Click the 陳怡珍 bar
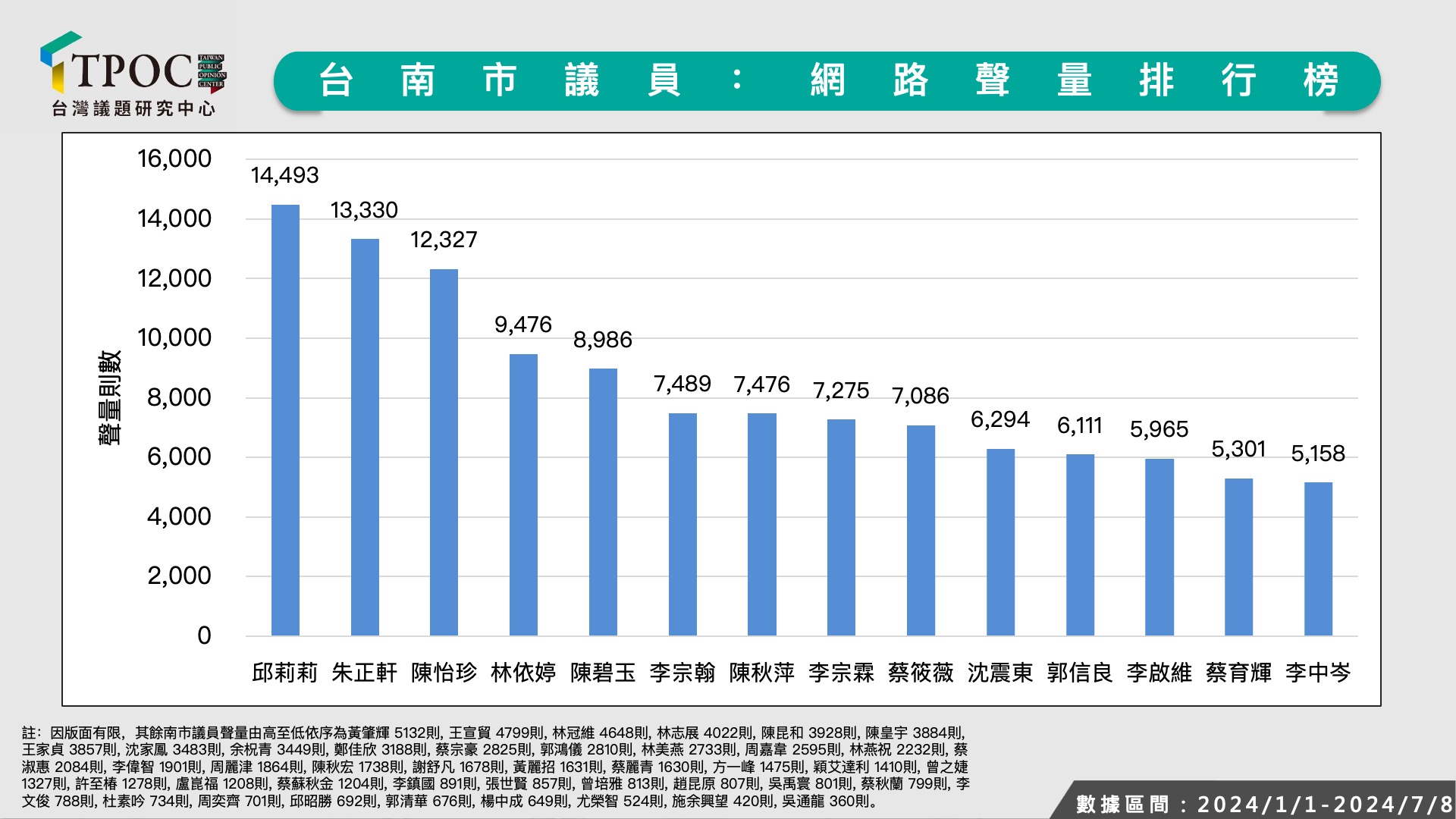This screenshot has width=1456, height=819. [444, 452]
